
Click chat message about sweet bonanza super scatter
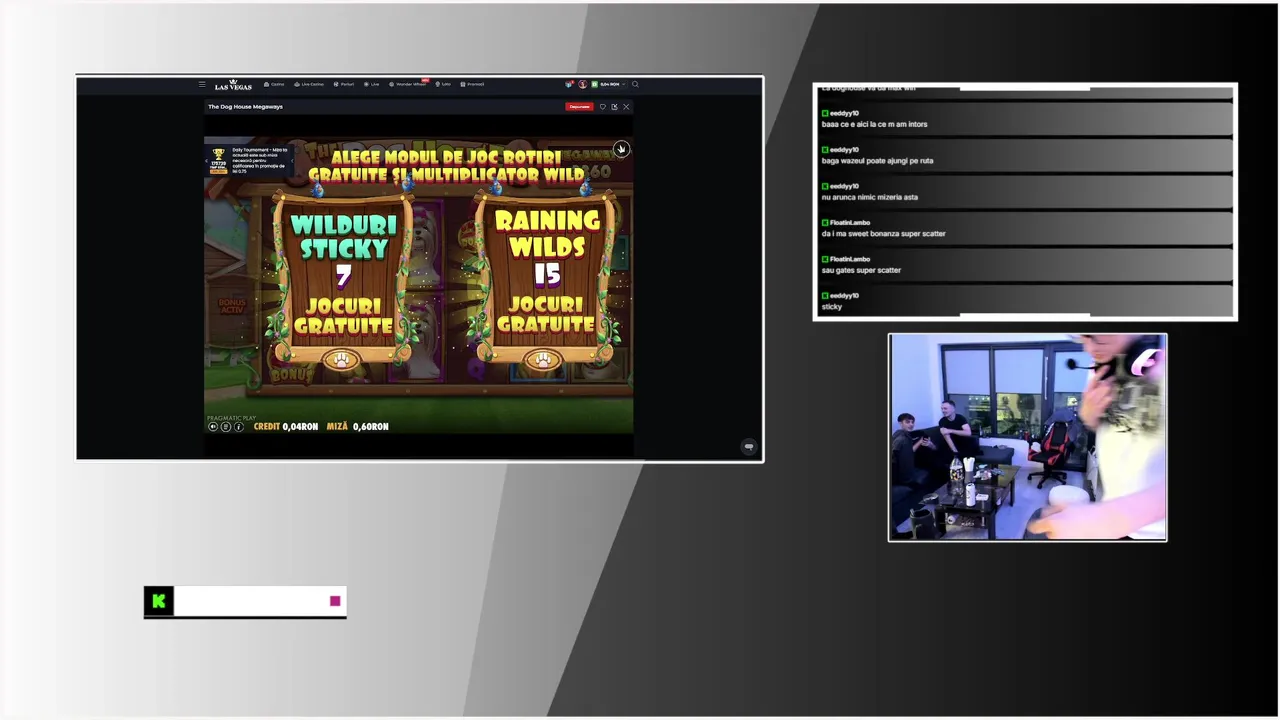(x=883, y=234)
